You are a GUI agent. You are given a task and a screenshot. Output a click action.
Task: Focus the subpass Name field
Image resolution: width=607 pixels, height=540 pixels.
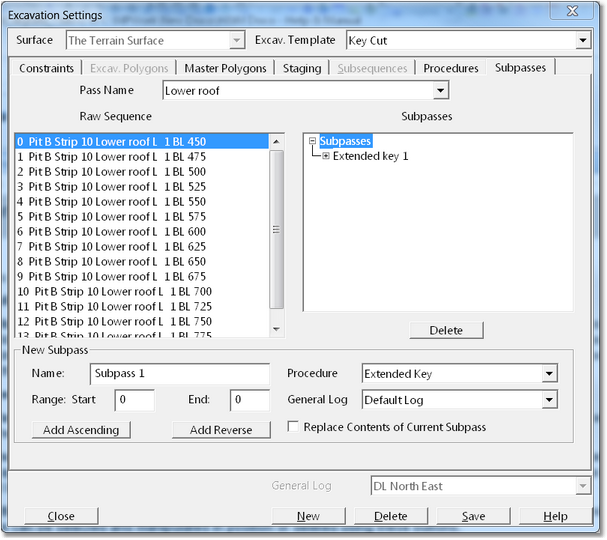[x=180, y=374]
